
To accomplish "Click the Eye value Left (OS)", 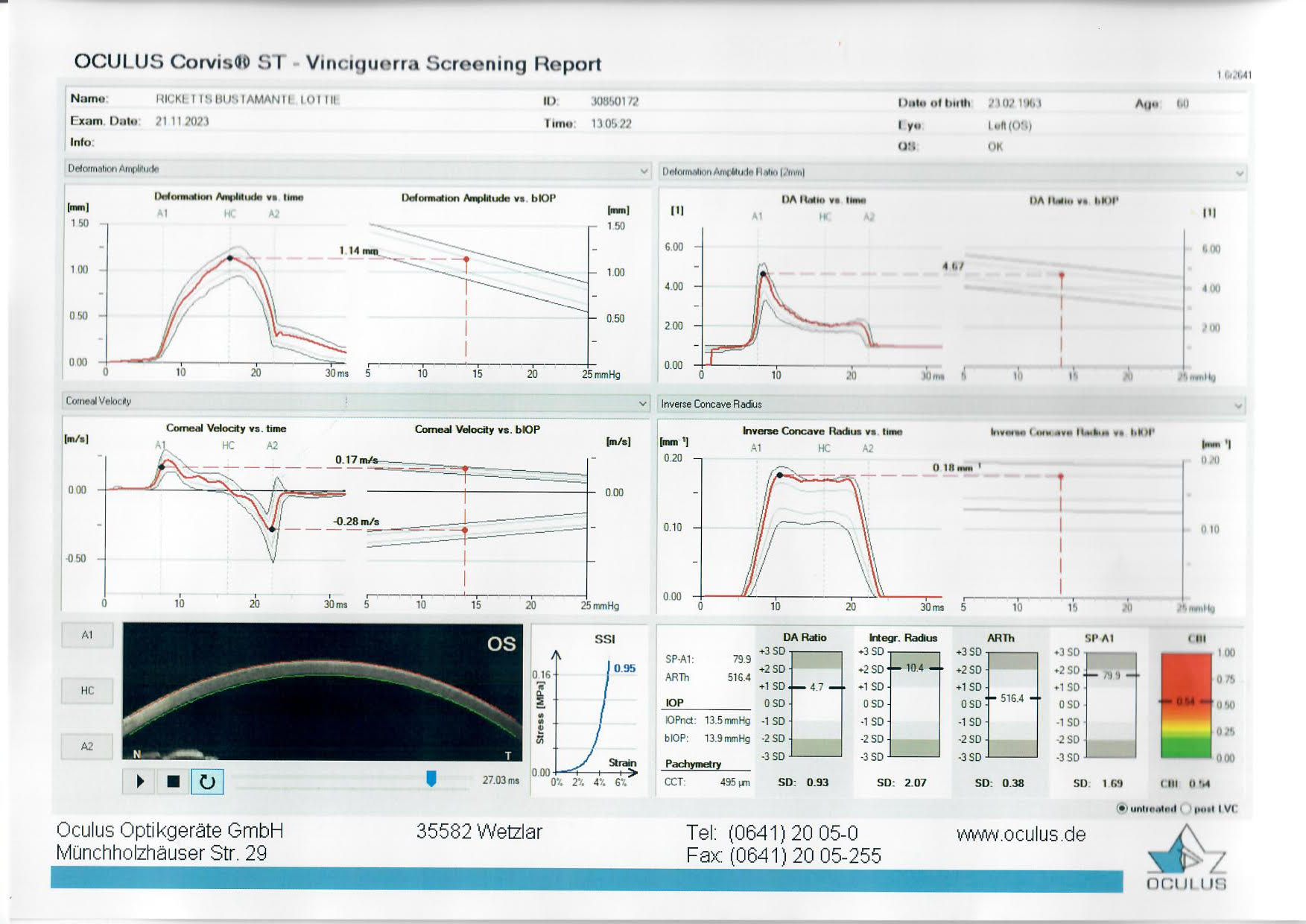I will coord(1009,125).
